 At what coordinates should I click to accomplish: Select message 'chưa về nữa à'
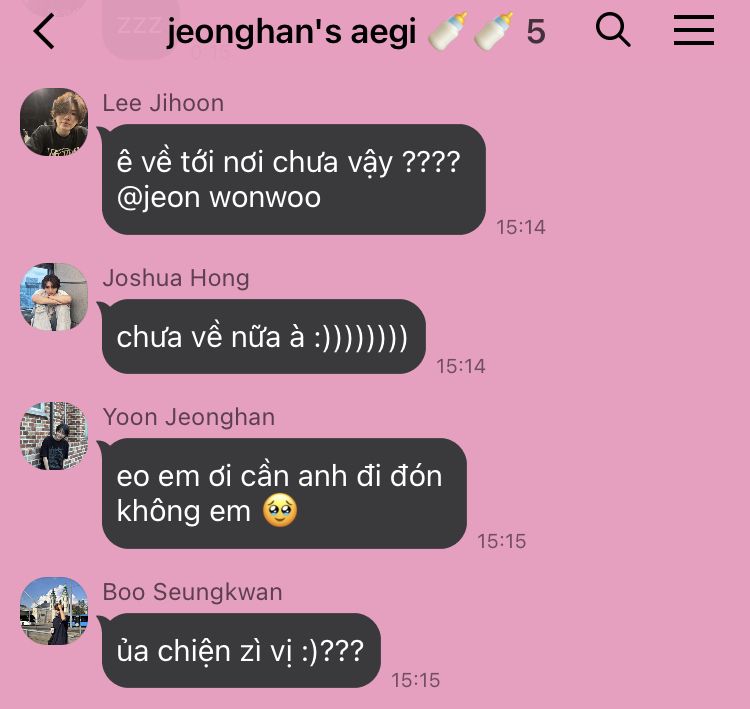coord(264,337)
